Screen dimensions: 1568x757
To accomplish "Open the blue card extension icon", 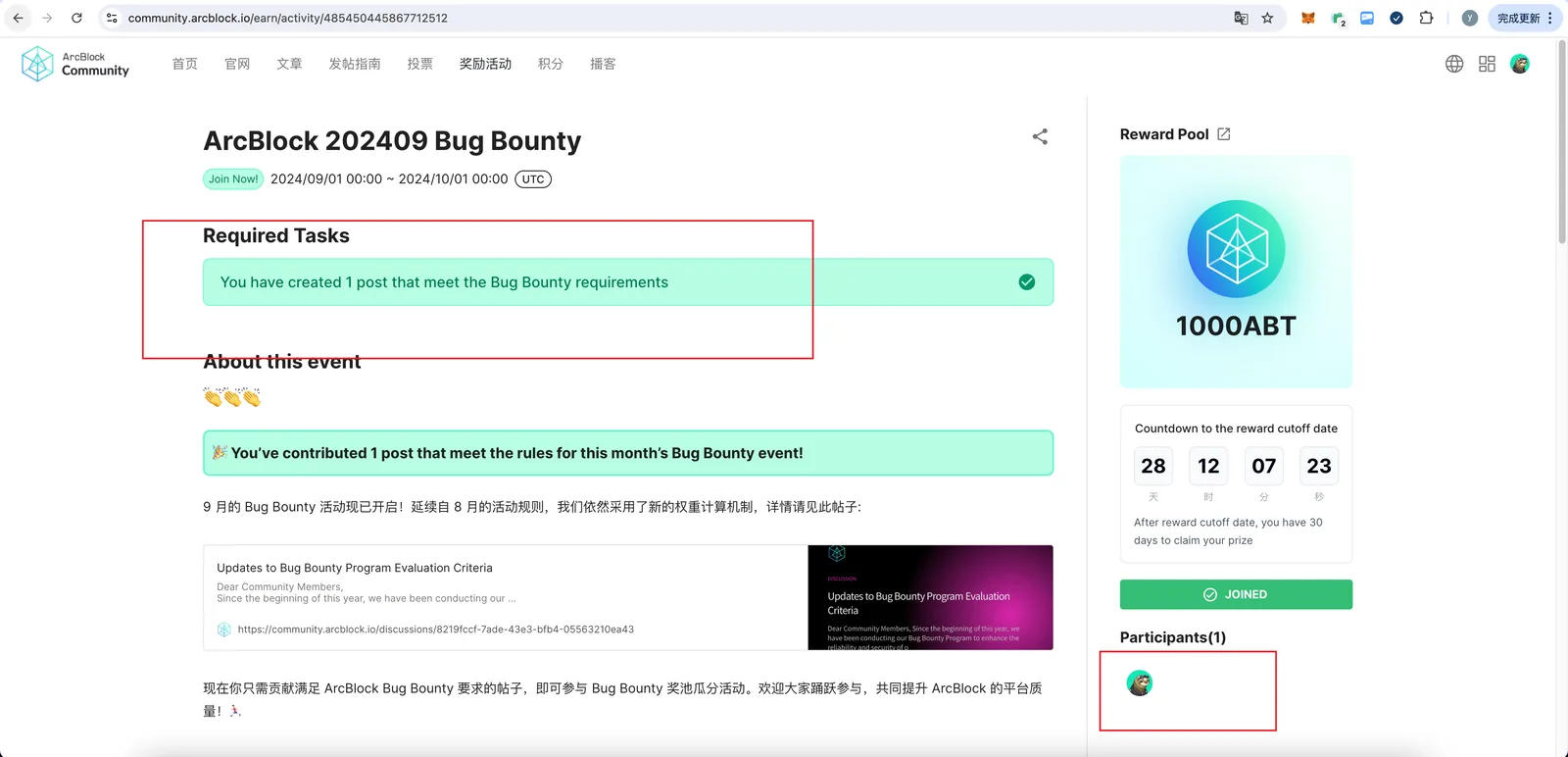I will [x=1367, y=18].
